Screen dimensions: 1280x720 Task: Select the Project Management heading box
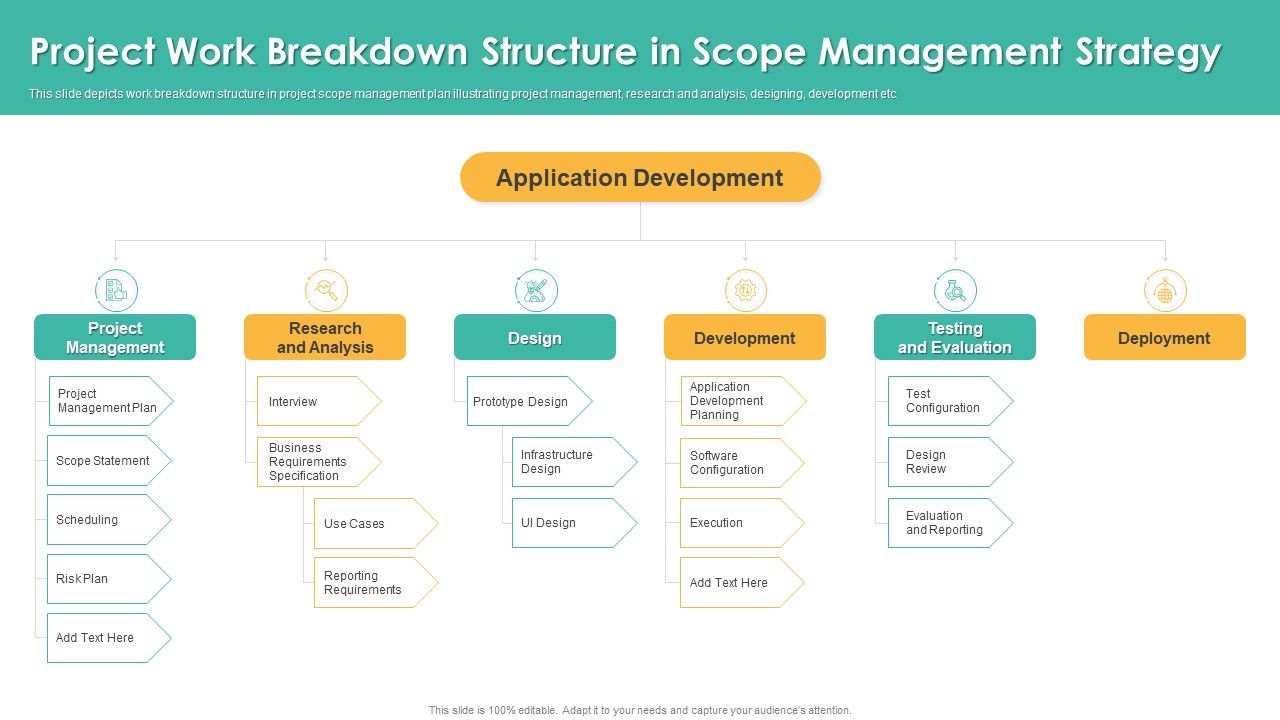(x=115, y=338)
